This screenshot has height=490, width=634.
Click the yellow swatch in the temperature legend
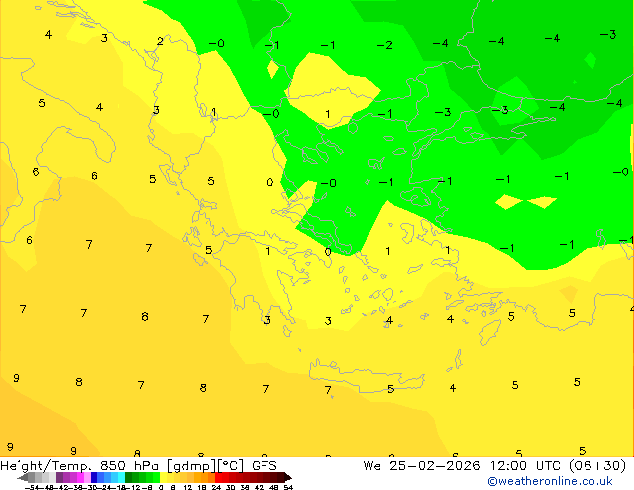pos(163,477)
